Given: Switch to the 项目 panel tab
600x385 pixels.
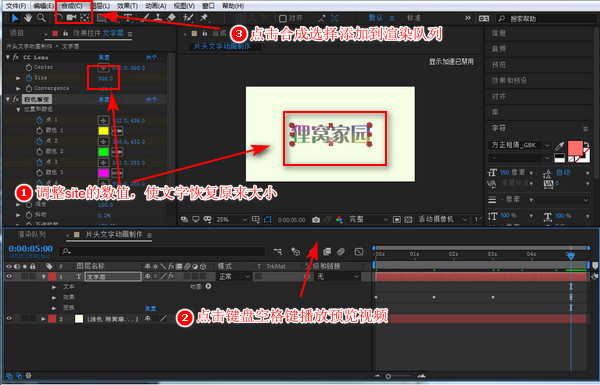Looking at the screenshot, I should point(17,33).
